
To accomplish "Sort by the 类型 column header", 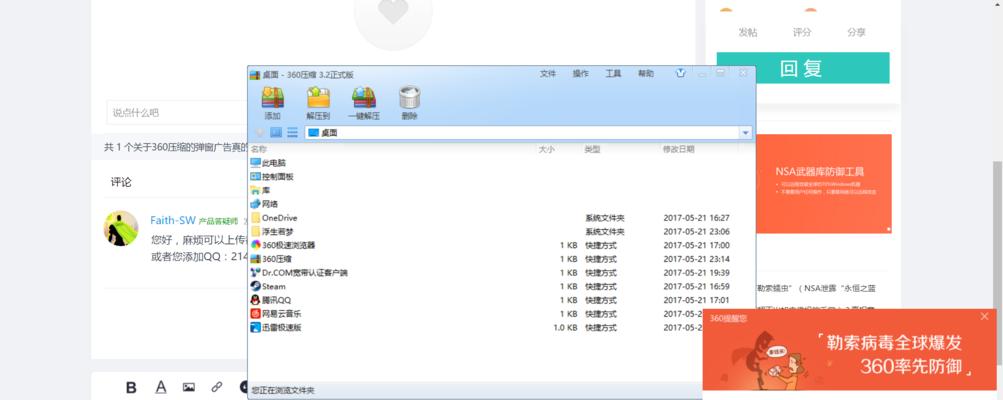I will (x=592, y=149).
